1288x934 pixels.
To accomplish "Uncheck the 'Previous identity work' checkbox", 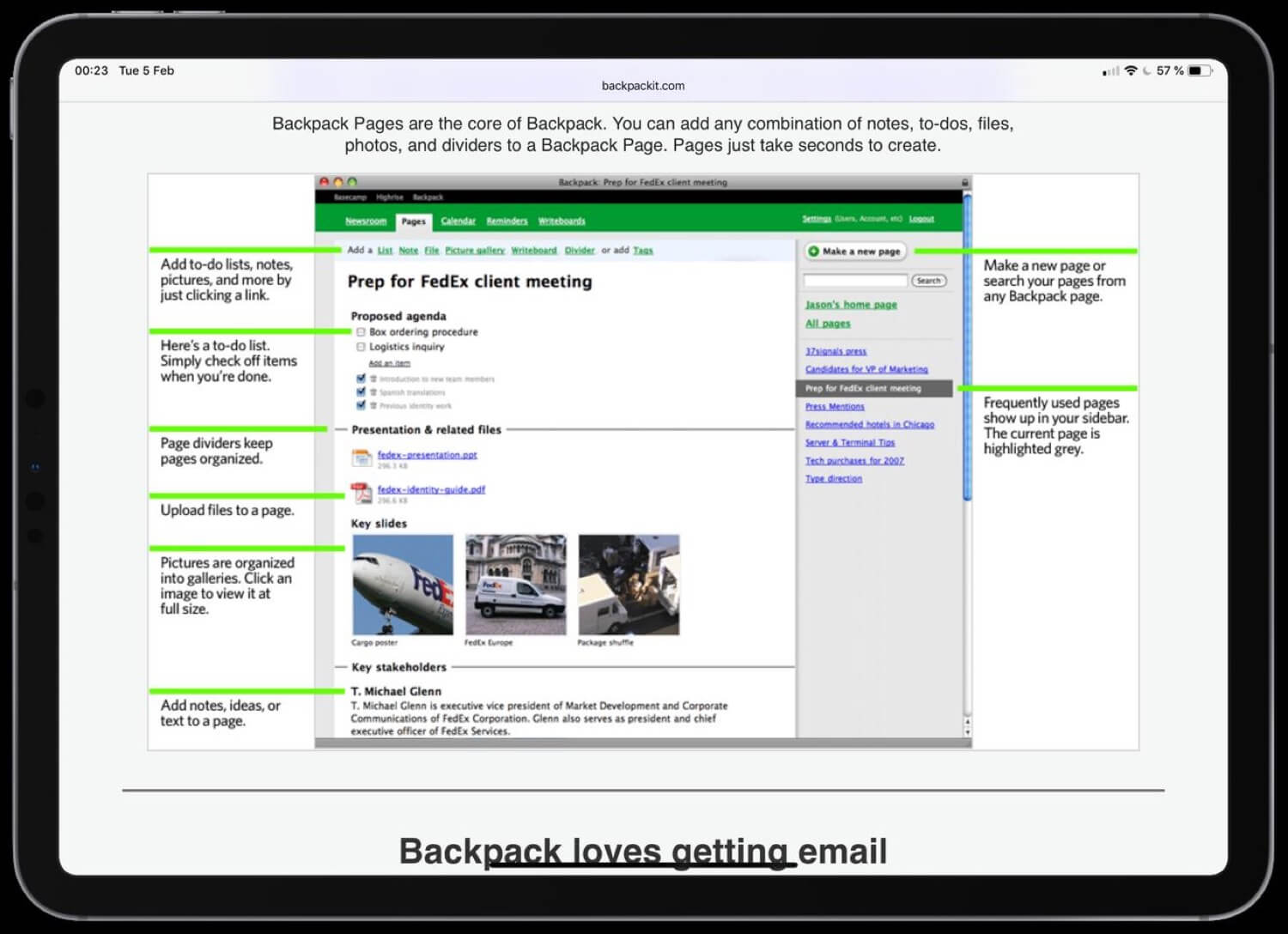I will (x=361, y=405).
